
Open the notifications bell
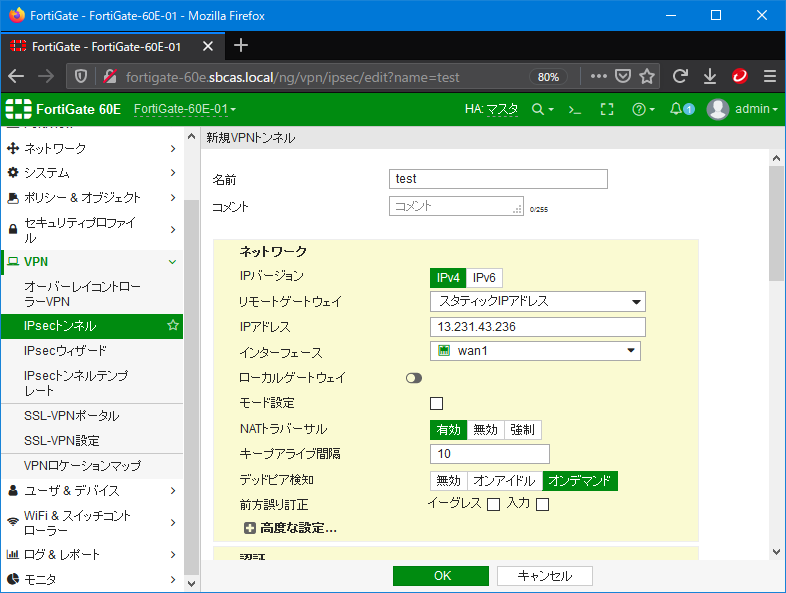682,109
